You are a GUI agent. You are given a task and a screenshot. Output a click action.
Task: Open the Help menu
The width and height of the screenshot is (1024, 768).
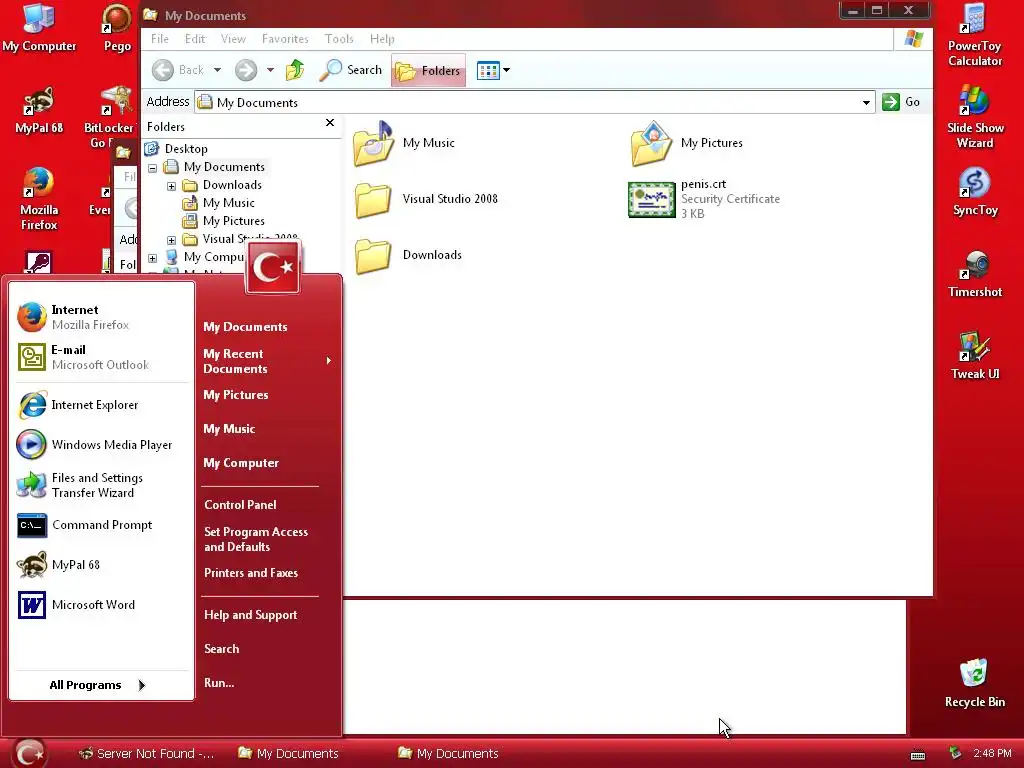click(382, 39)
